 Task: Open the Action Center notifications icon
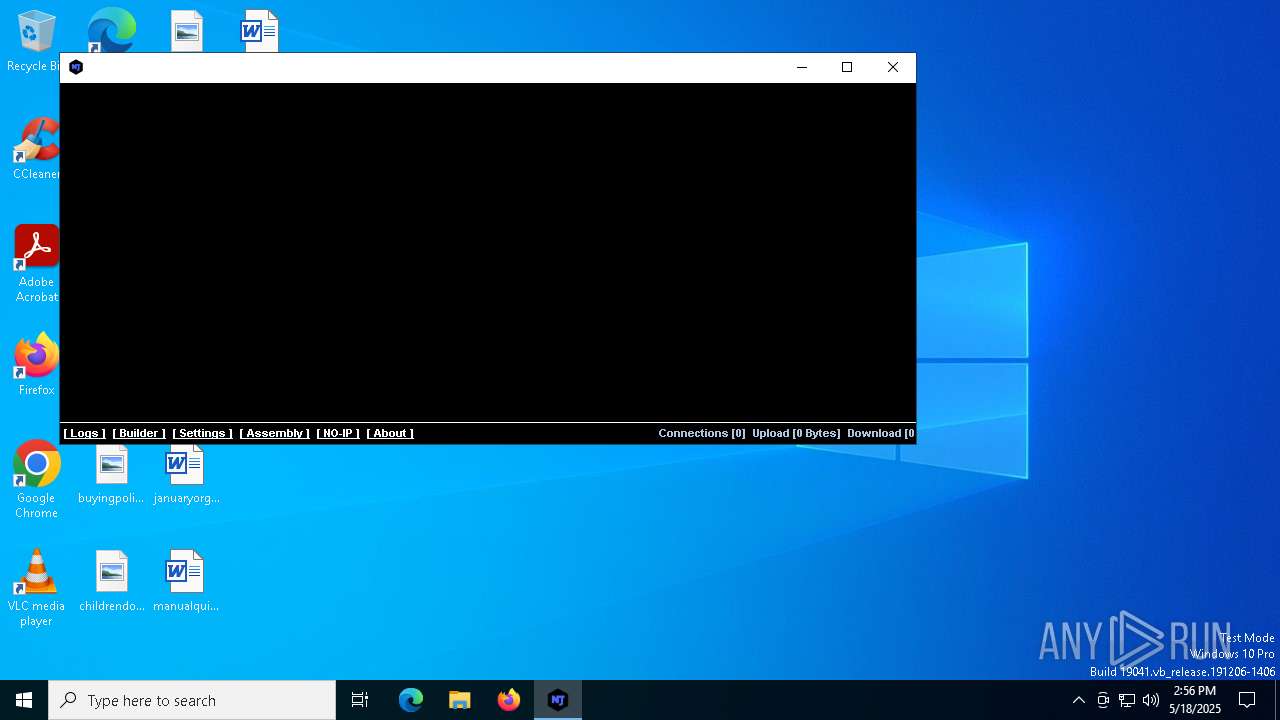tap(1247, 700)
